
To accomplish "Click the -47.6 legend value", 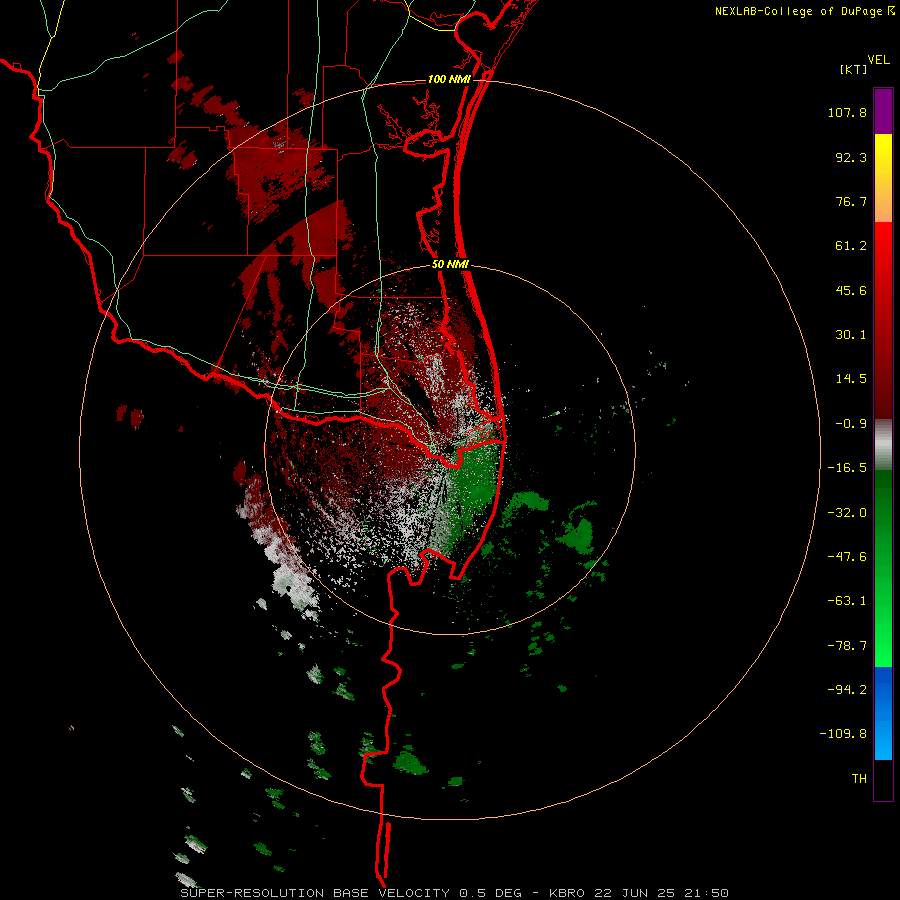I will pyautogui.click(x=847, y=557).
